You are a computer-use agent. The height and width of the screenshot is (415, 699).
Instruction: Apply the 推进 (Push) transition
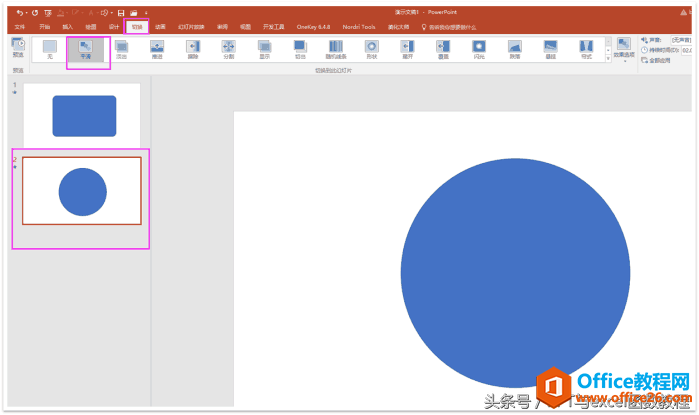pyautogui.click(x=157, y=49)
